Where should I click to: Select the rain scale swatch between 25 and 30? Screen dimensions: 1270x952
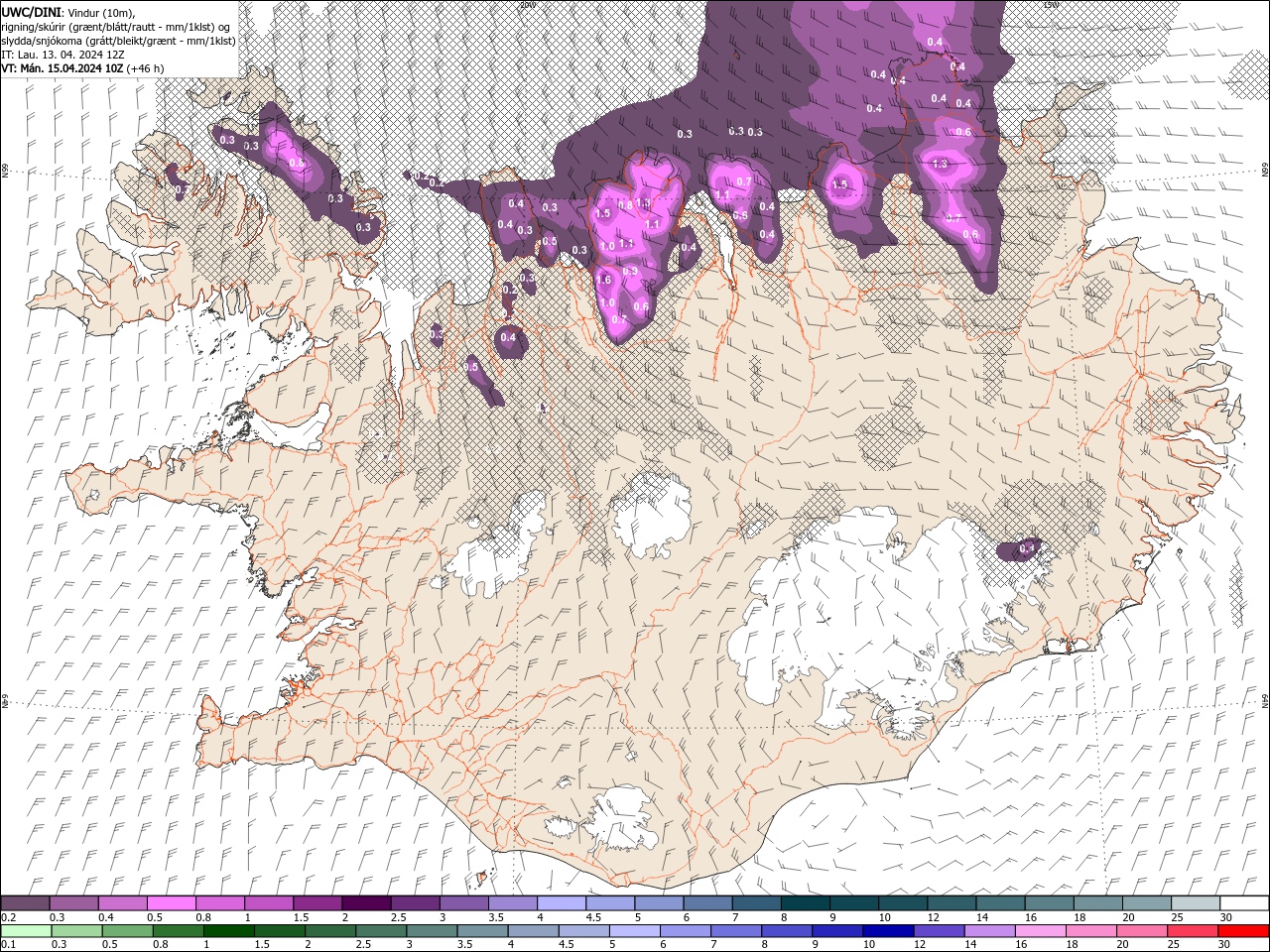pyautogui.click(x=1191, y=931)
